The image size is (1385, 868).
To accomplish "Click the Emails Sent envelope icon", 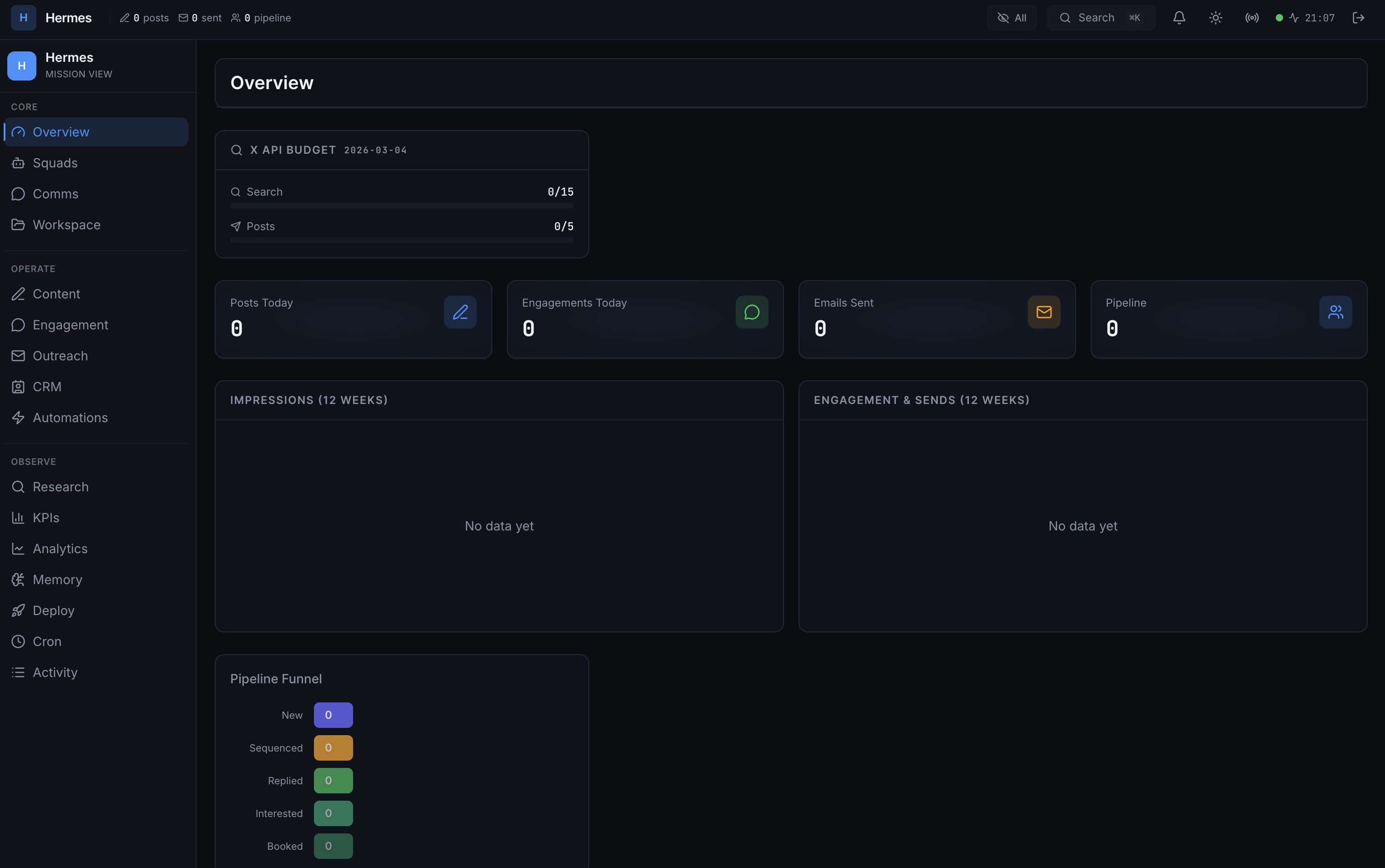I will [x=1044, y=312].
